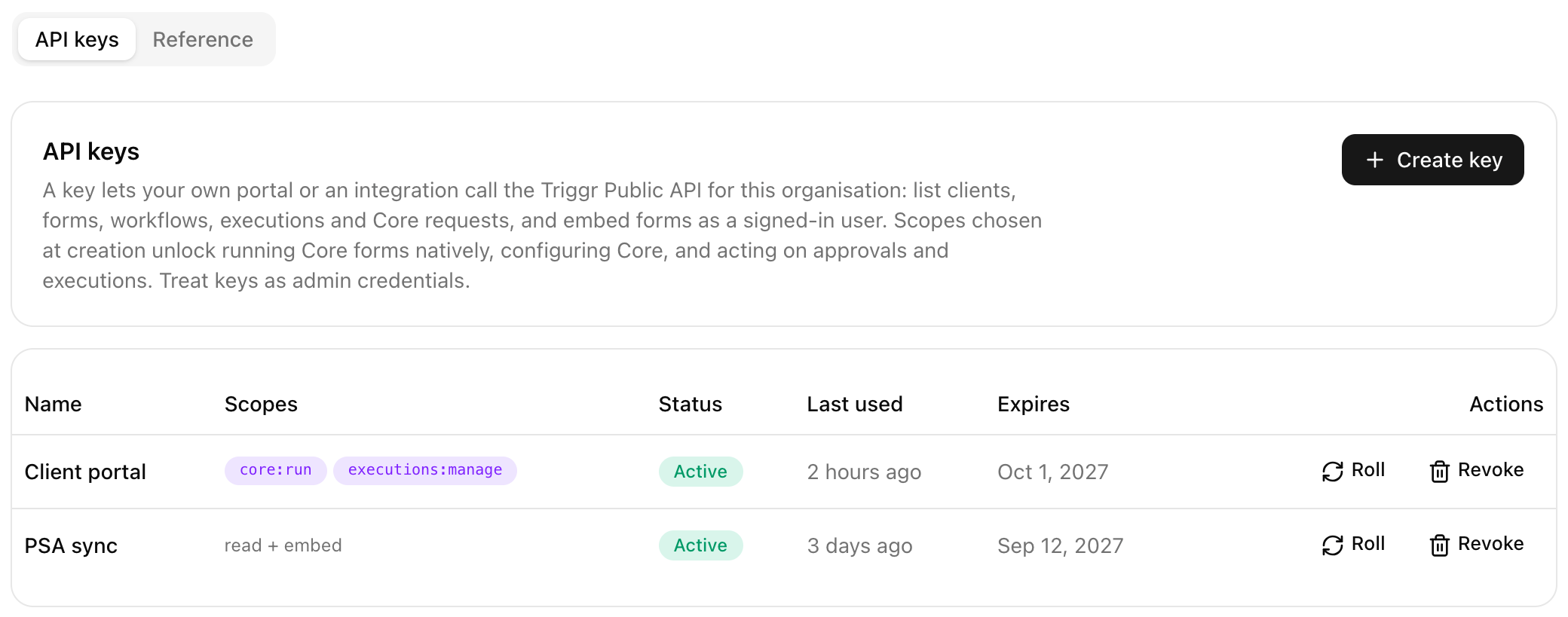Click the Roll icon for PSA sync

(x=1333, y=545)
